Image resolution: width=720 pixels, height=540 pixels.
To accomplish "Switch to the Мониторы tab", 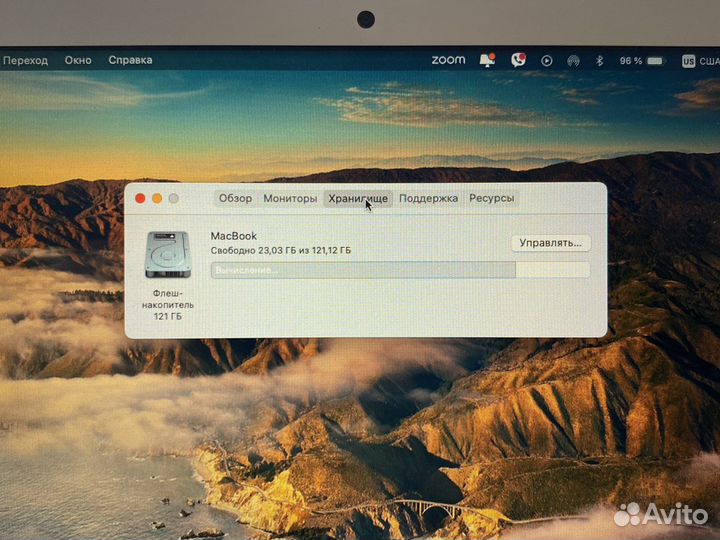I will (x=290, y=198).
